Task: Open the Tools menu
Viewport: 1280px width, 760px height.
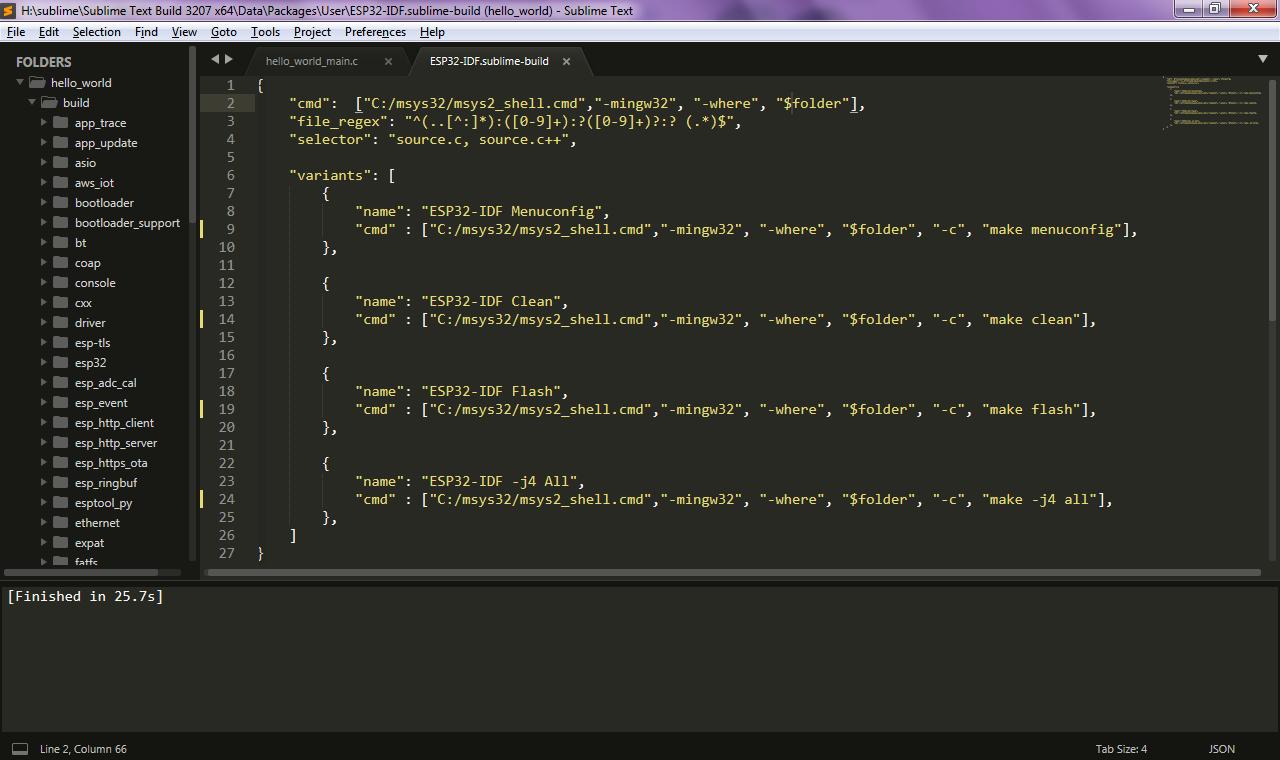Action: point(265,32)
